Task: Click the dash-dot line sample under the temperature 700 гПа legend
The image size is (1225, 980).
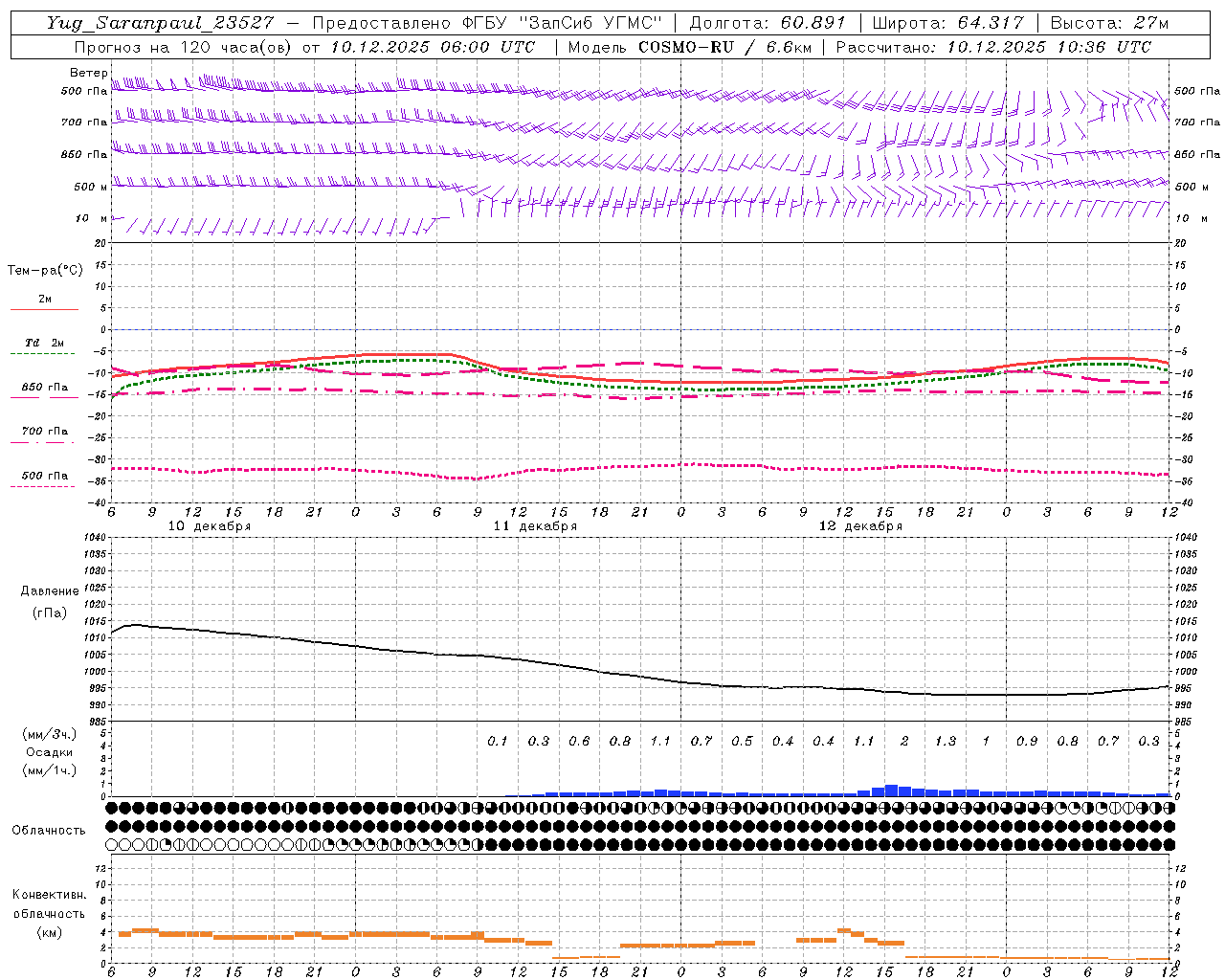Action: click(x=44, y=442)
